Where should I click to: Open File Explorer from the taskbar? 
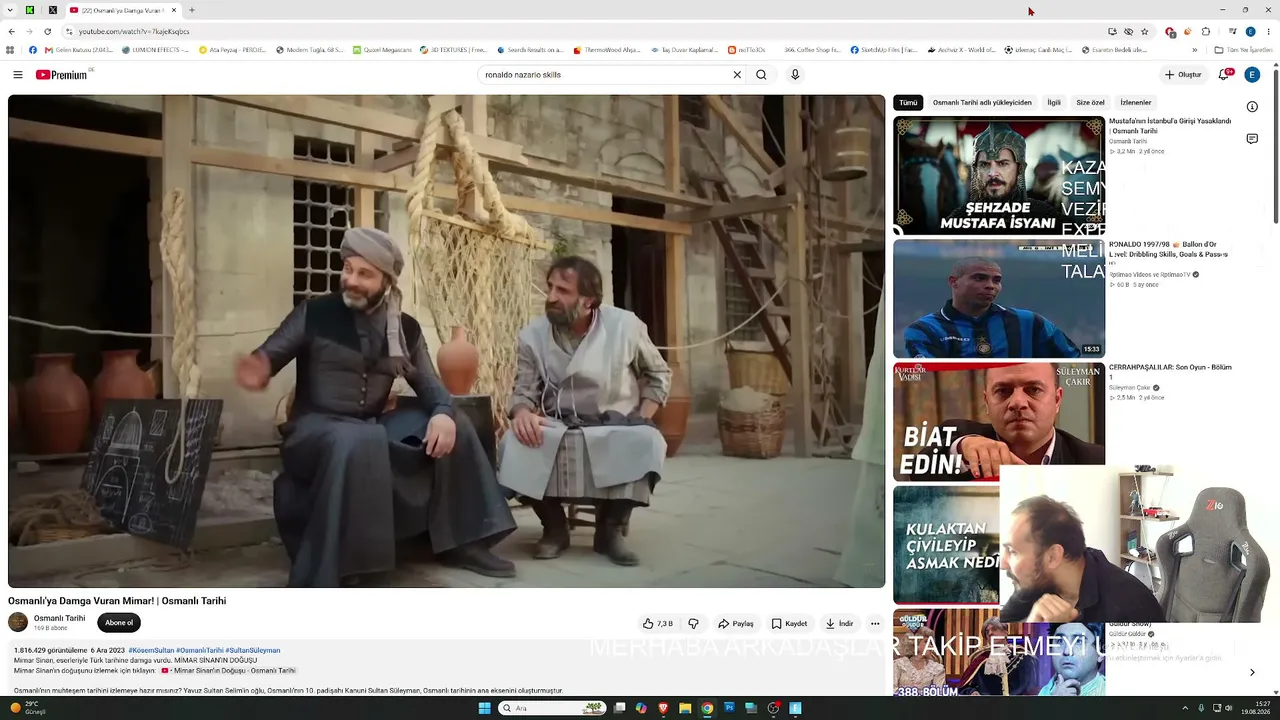(x=685, y=708)
